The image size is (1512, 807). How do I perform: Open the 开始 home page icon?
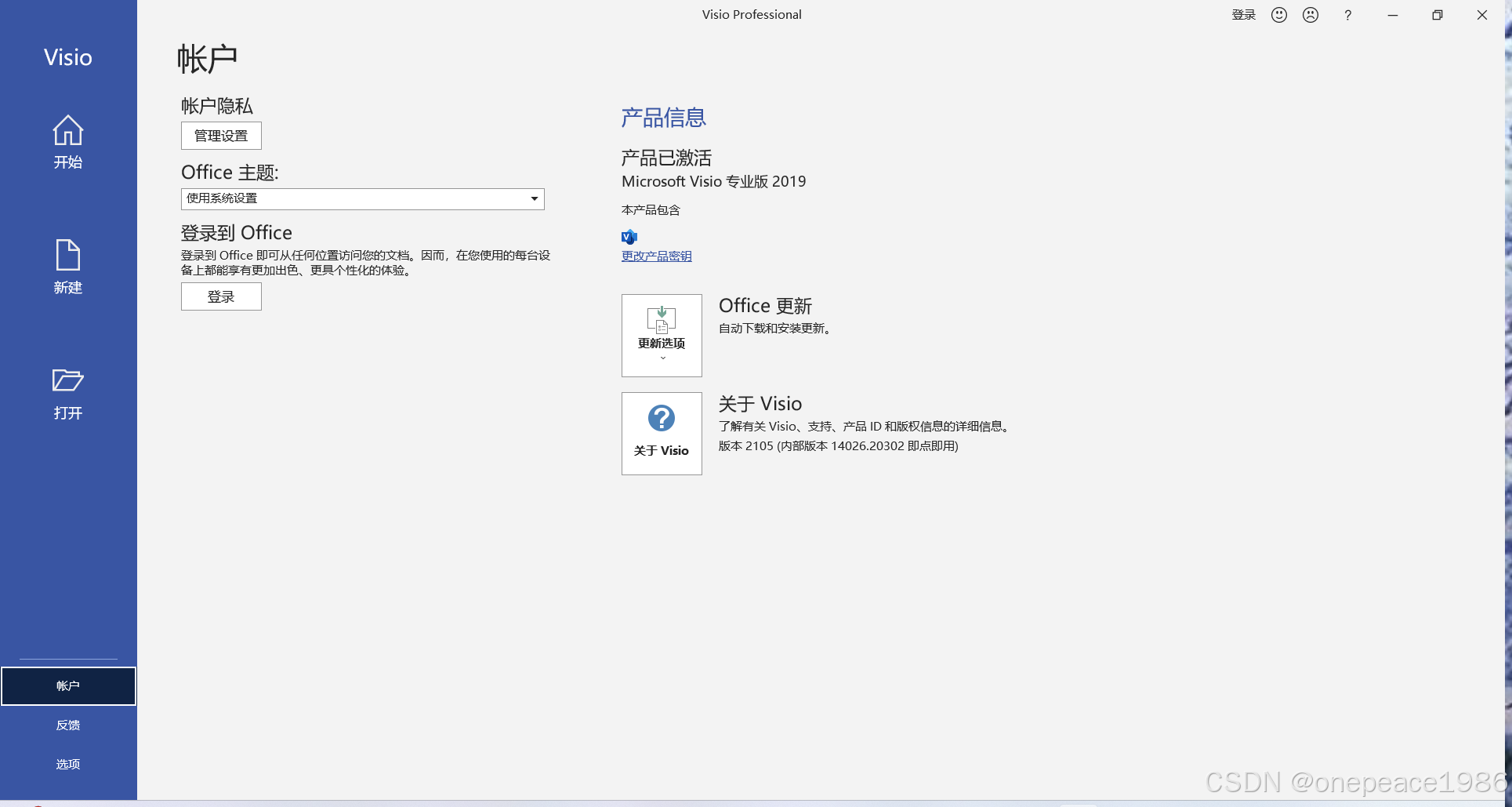pos(68,131)
